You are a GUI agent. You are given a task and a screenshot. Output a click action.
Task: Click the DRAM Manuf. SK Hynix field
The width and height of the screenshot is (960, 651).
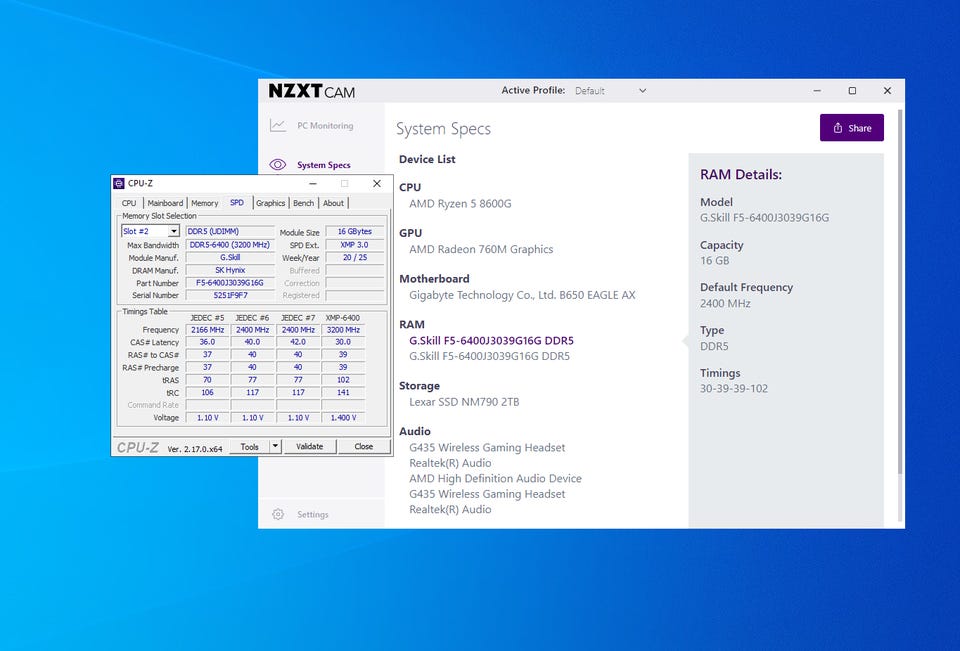[230, 270]
